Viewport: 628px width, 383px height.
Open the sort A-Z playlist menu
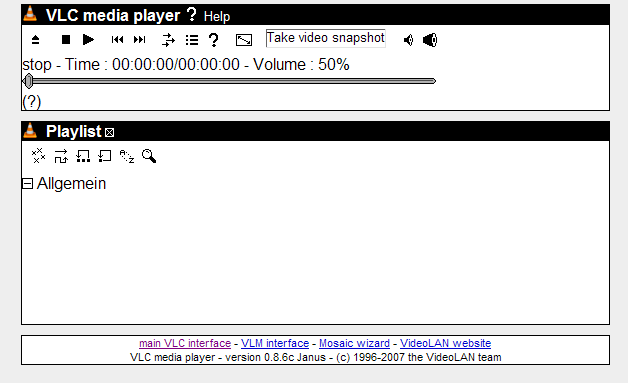coord(127,156)
